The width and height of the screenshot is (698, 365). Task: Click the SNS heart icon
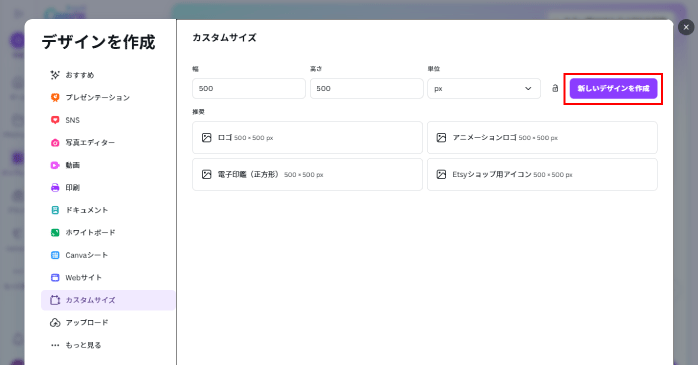point(55,120)
